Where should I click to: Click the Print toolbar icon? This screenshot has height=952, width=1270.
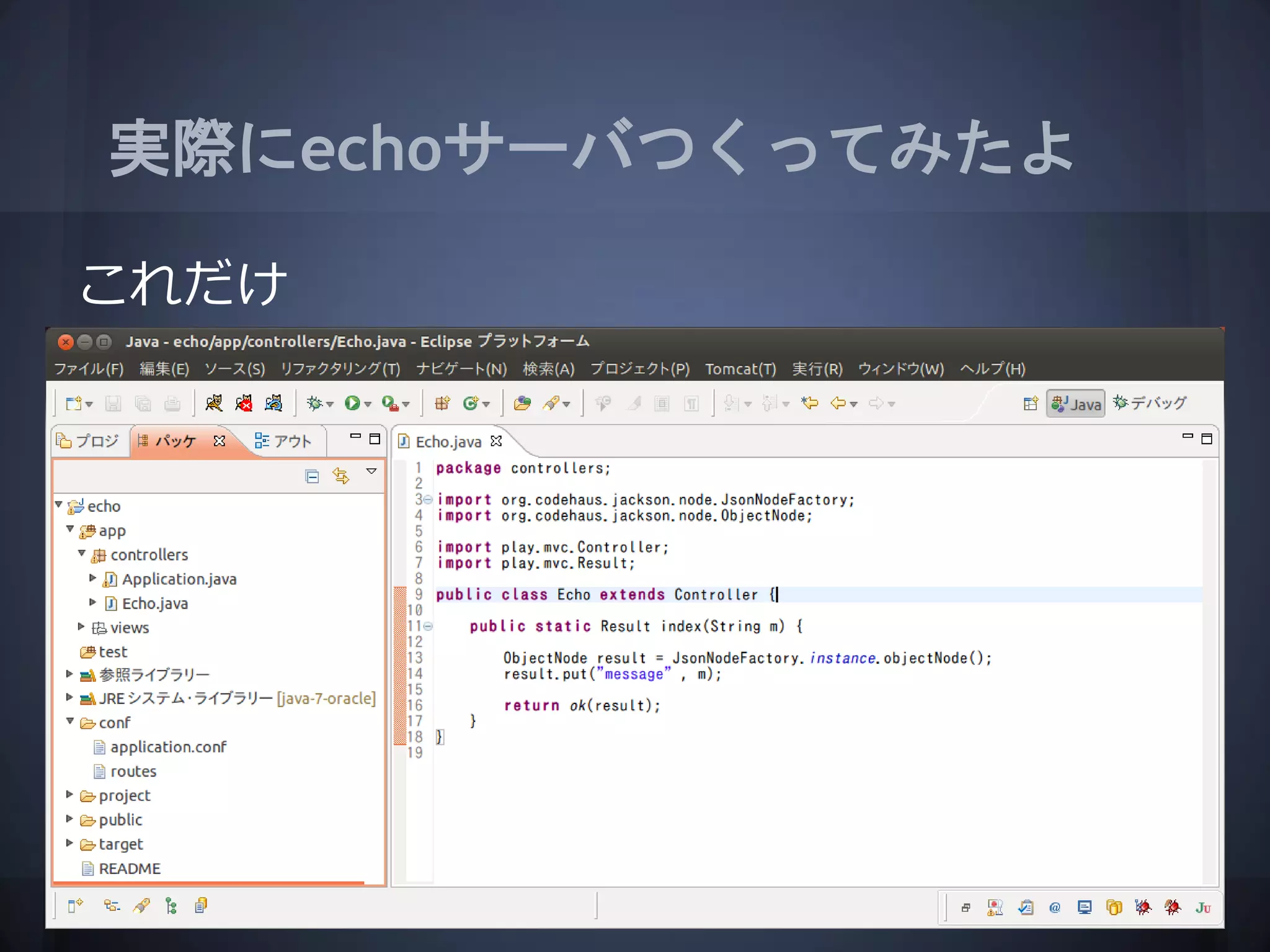[x=172, y=404]
